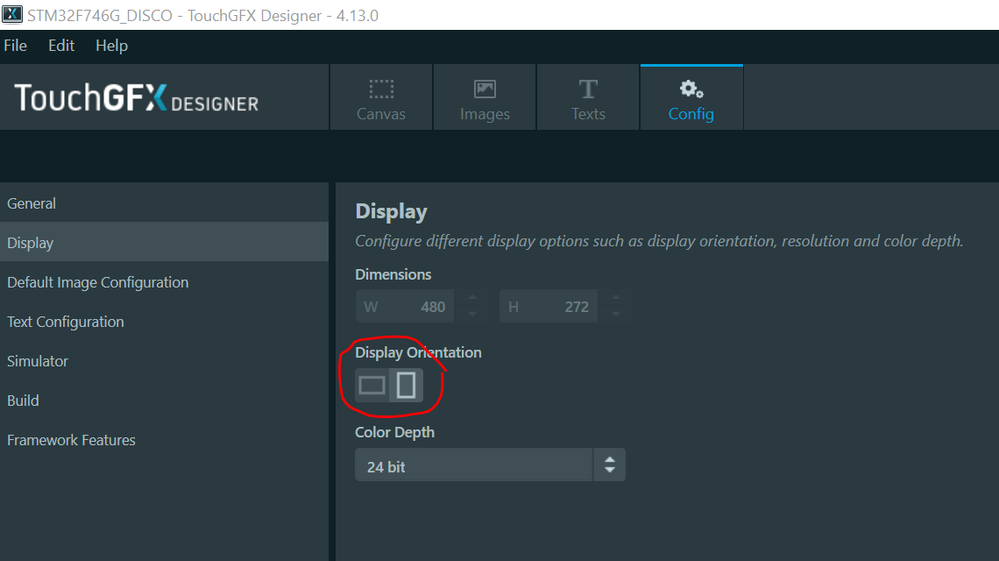Click the TouchGFX Designer logo
Screen dimensions: 999x561
(136, 98)
